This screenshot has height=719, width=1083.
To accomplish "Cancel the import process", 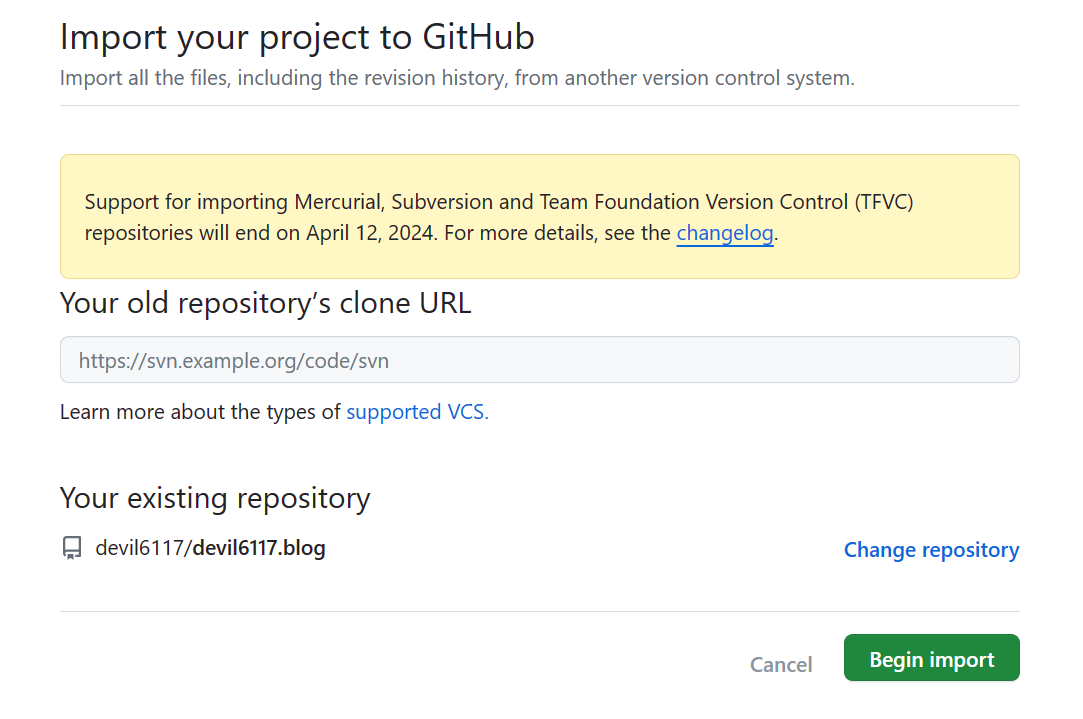I will [781, 665].
